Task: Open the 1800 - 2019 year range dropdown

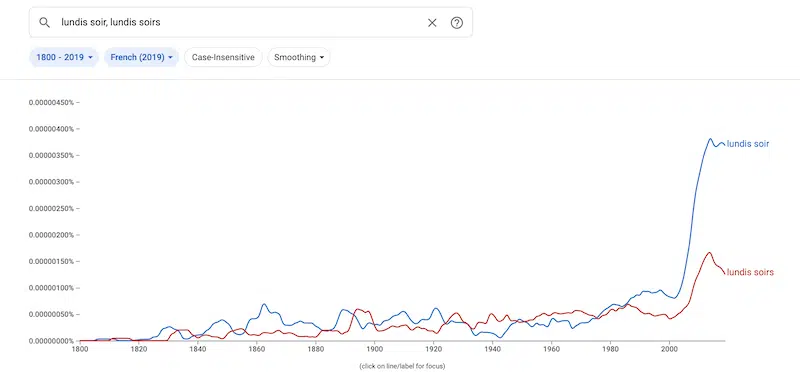Action: coord(64,57)
